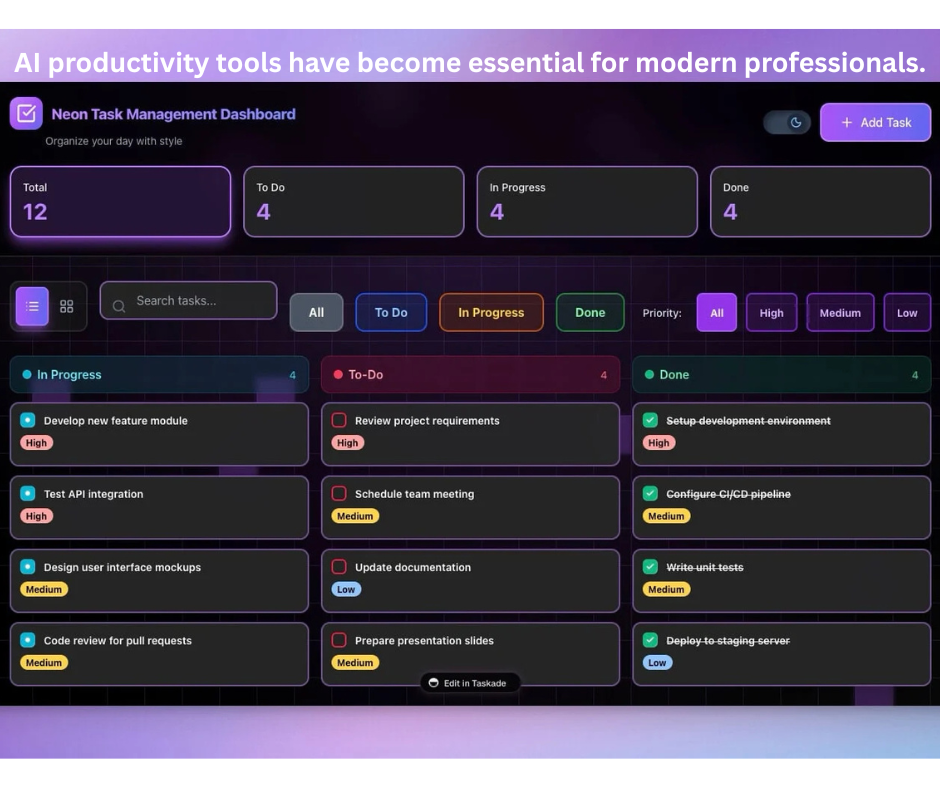Switch to grid view icon

click(67, 306)
